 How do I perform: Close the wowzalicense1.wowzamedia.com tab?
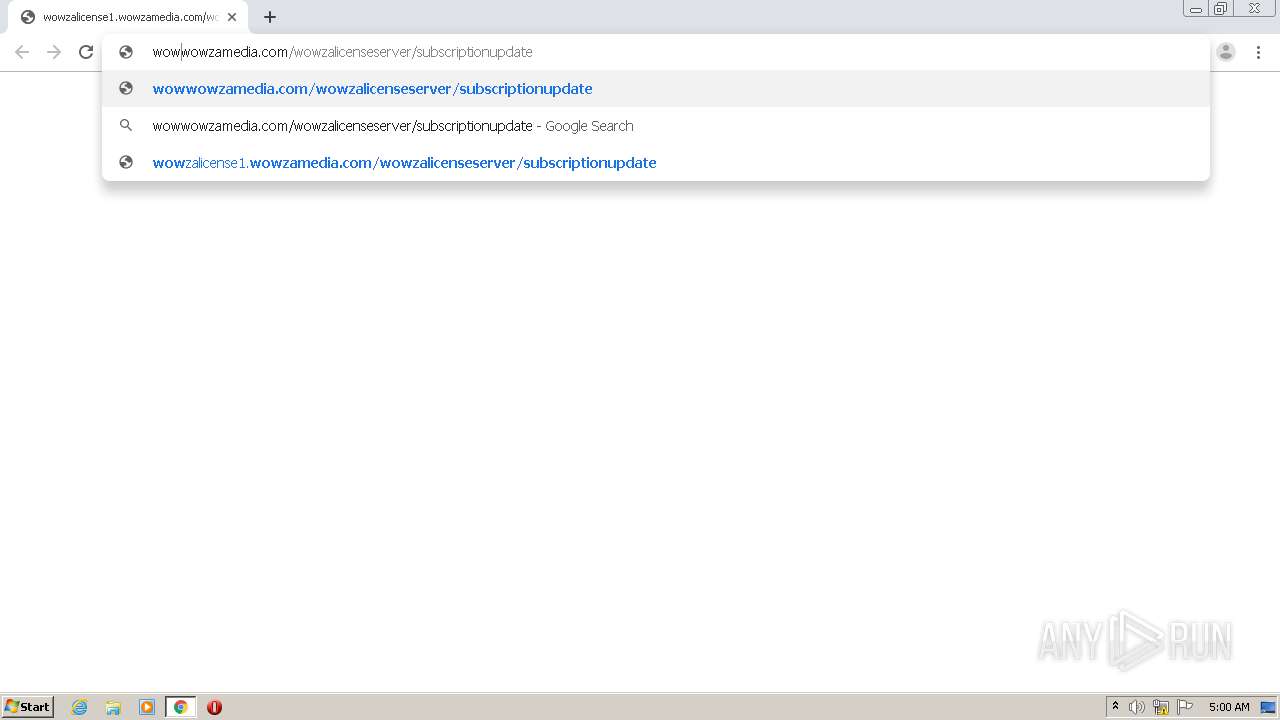point(232,17)
